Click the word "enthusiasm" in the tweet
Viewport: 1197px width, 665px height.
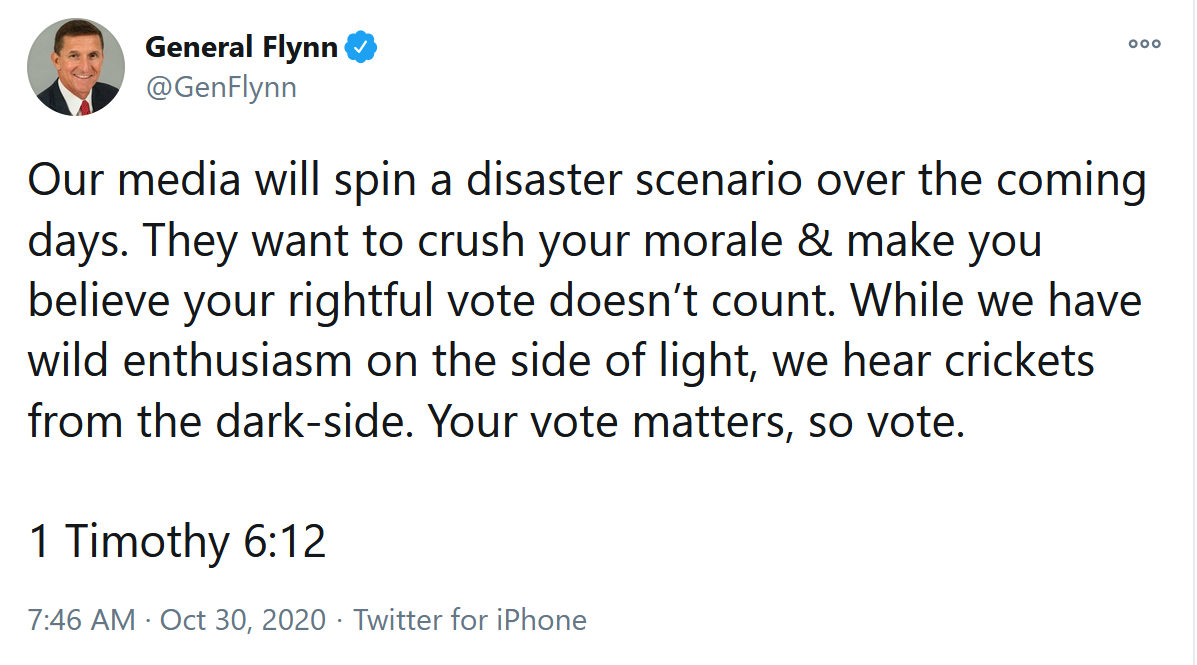(237, 360)
